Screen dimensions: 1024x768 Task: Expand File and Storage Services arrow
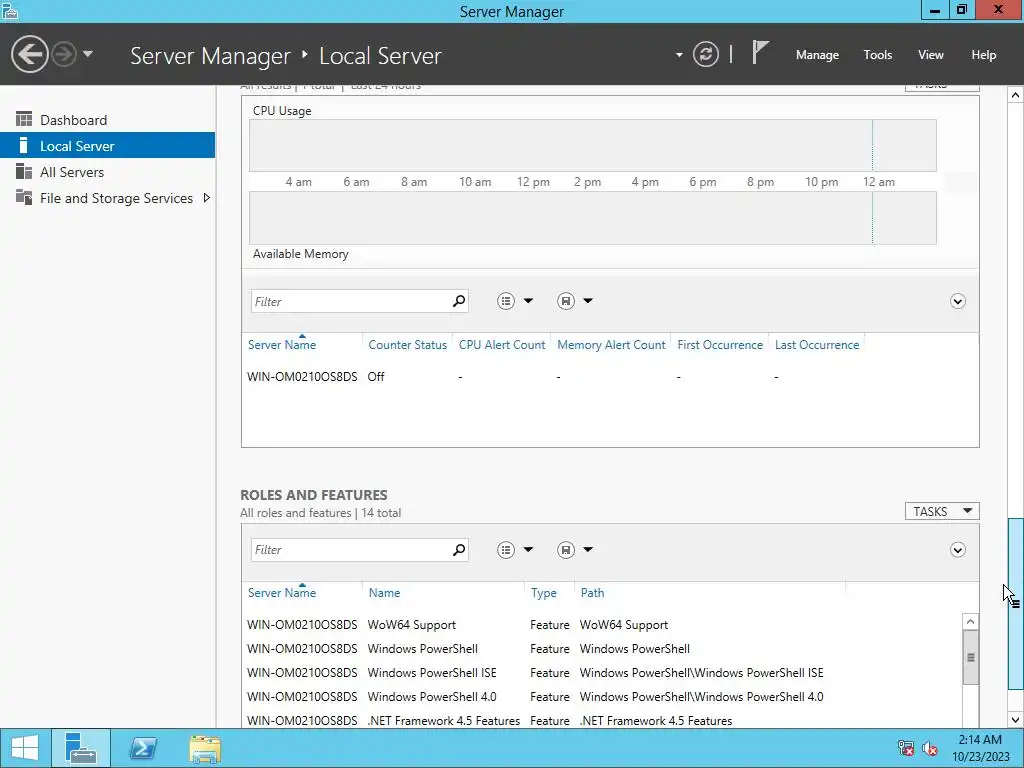click(206, 198)
